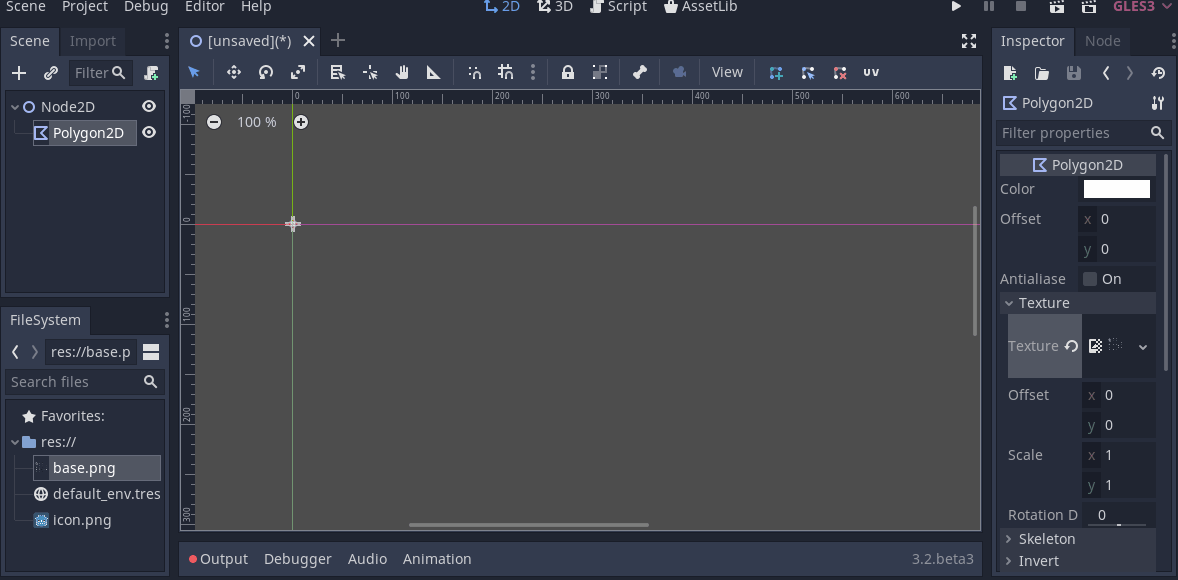Toggle FileSystem split view mode

151,352
